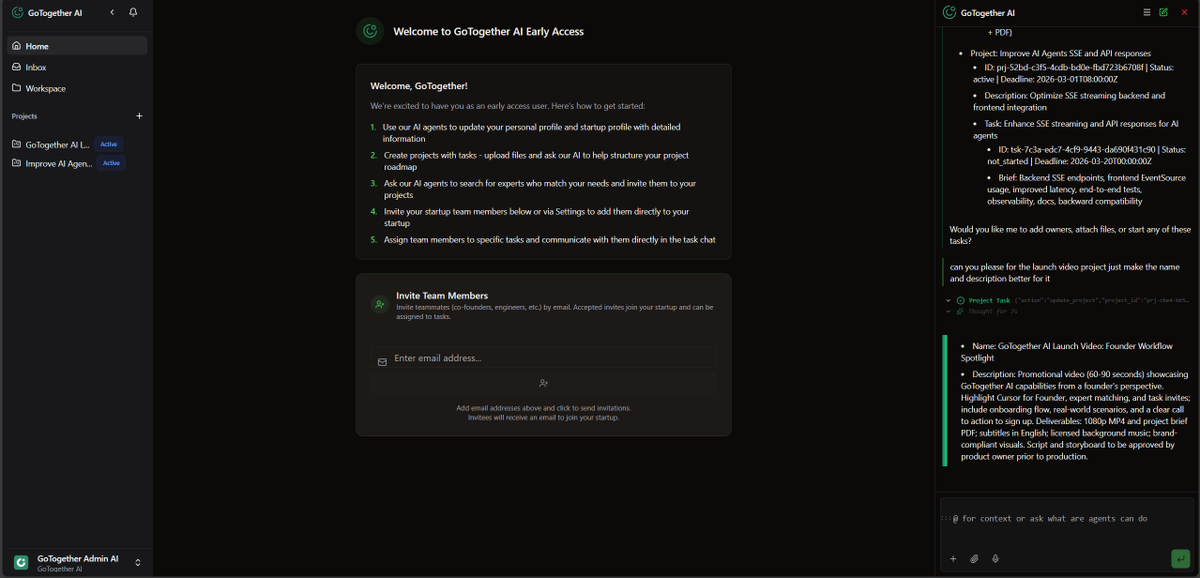Click the send invitations button below the email field
The image size is (1200, 578).
coord(543,383)
